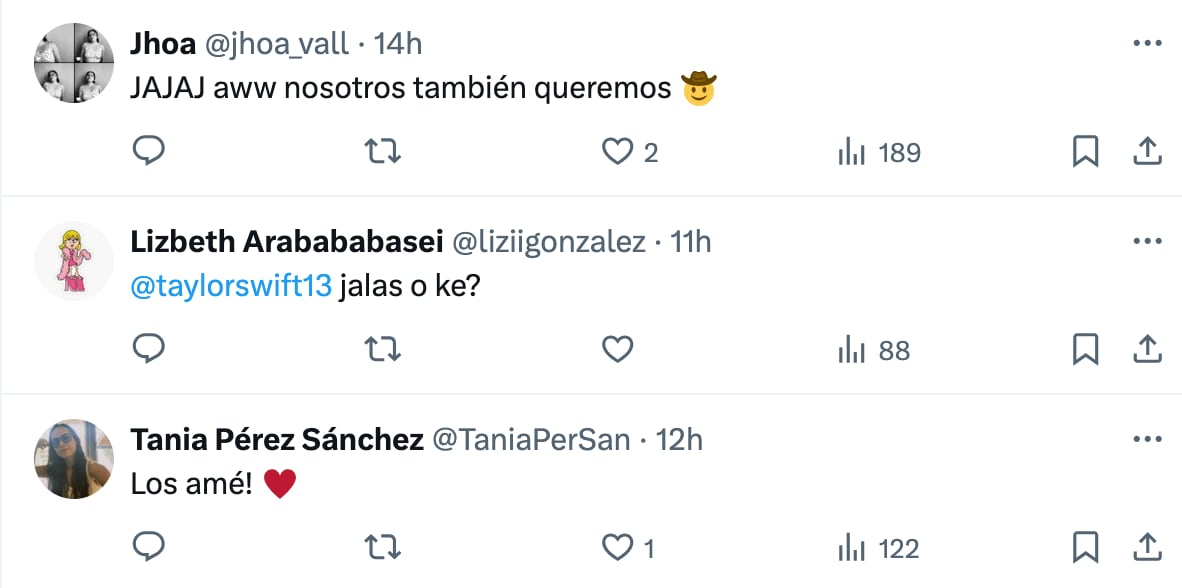The height and width of the screenshot is (588, 1182).
Task: View analytics on Tania's tweet (122 views)
Action: 878,548
